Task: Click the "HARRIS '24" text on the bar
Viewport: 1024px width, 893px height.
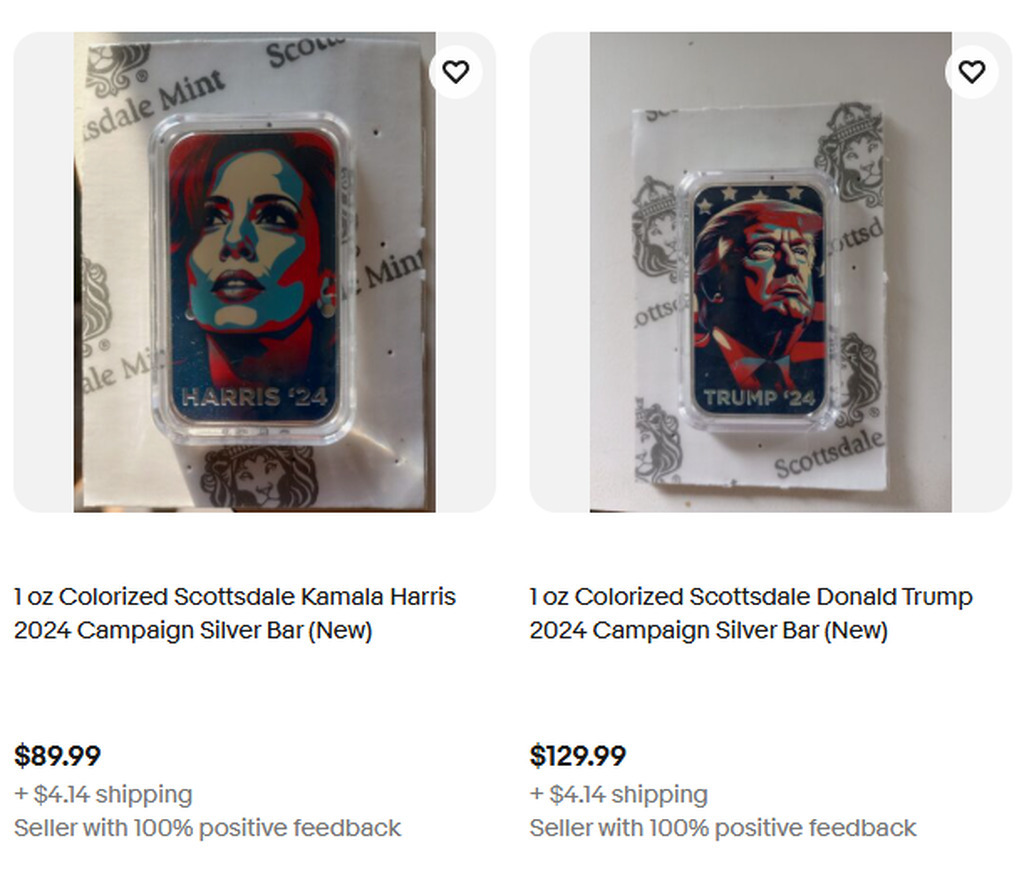Action: coord(254,397)
